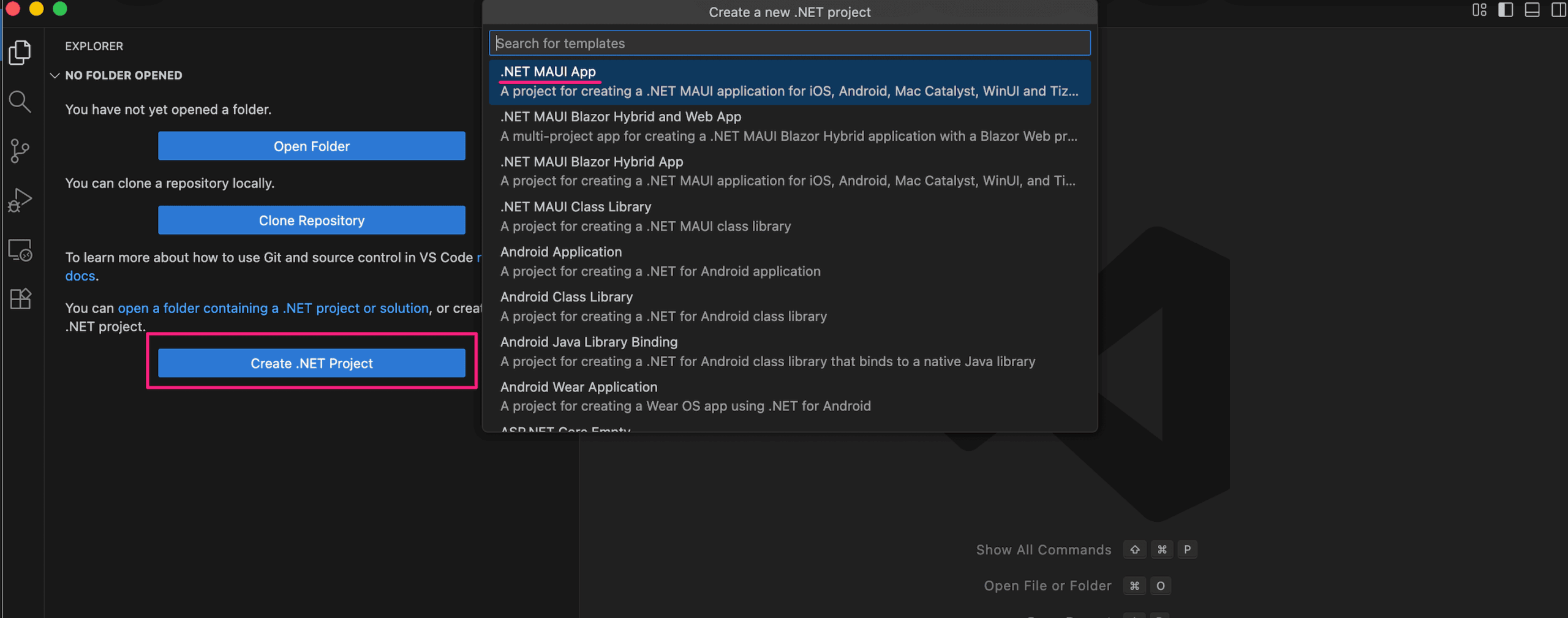Toggle the Primary Side Bar visibility
Image resolution: width=1568 pixels, height=618 pixels.
click(1506, 10)
